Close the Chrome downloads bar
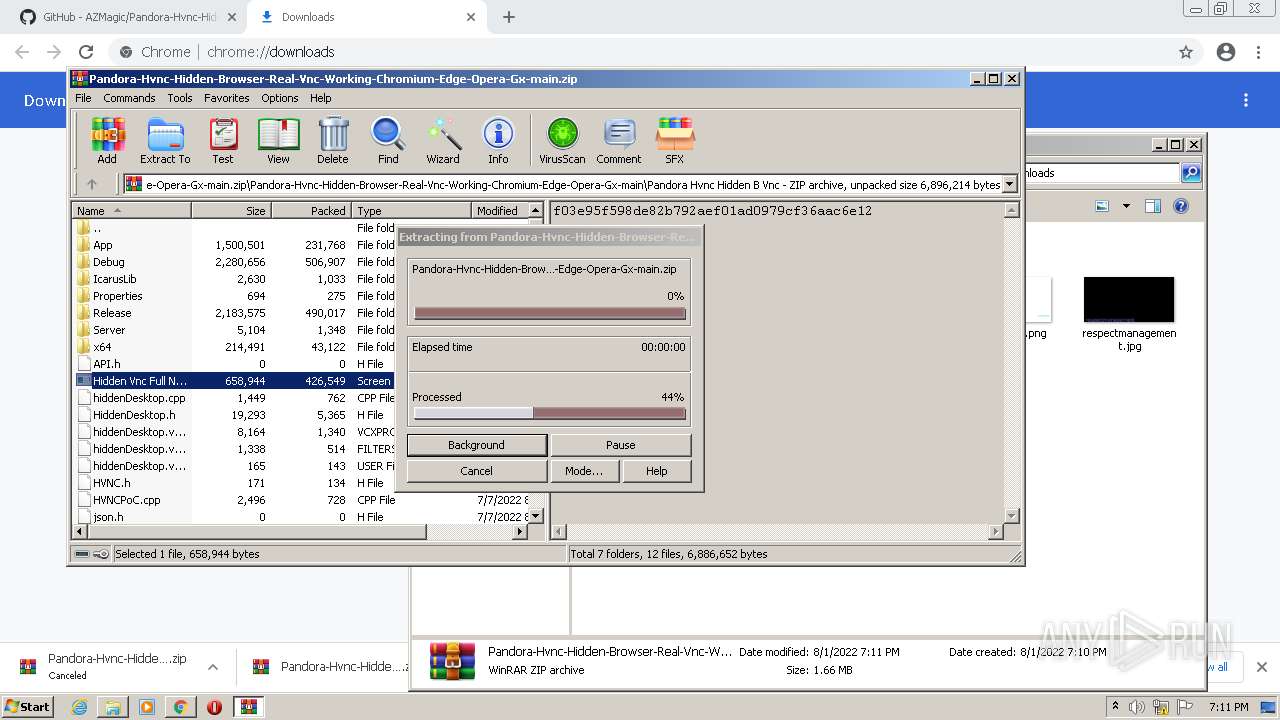 (x=1262, y=667)
